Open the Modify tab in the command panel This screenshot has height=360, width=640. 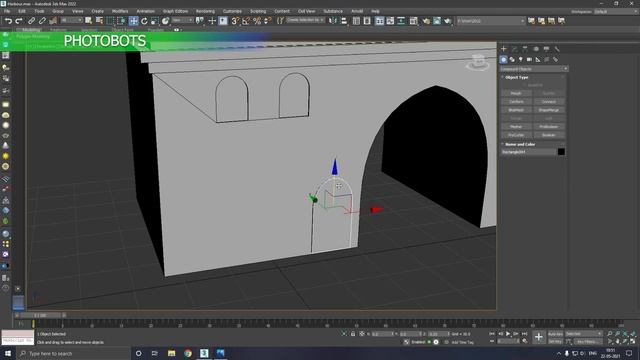point(514,49)
